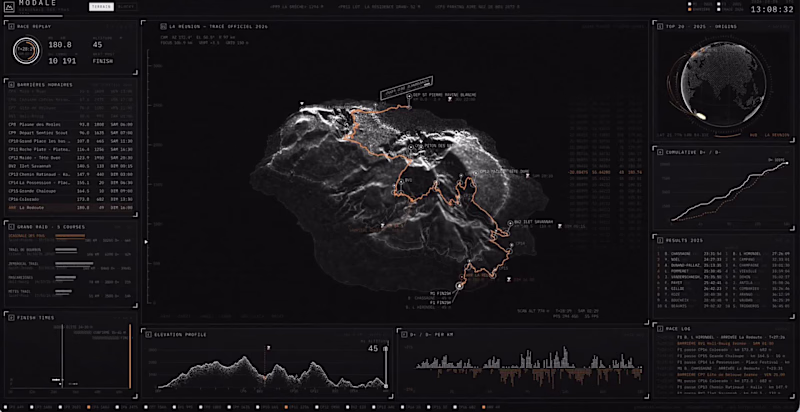Viewport: 800px width, 412px height.
Task: Select the CP13 Chemin Ratinaud row
Action: [x=71, y=174]
